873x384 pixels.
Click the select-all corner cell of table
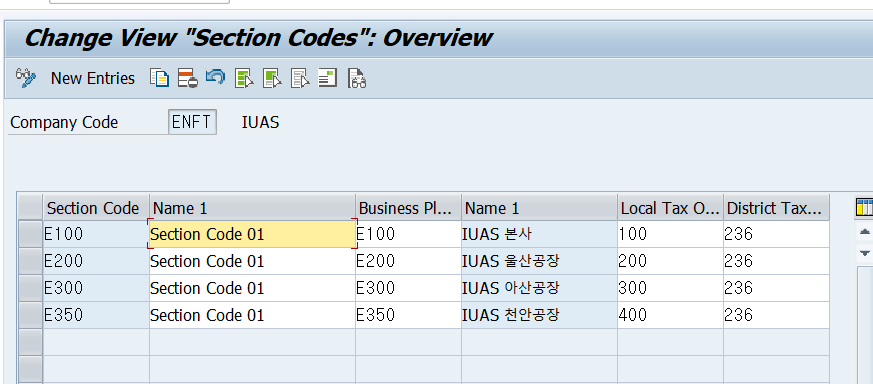[31, 208]
